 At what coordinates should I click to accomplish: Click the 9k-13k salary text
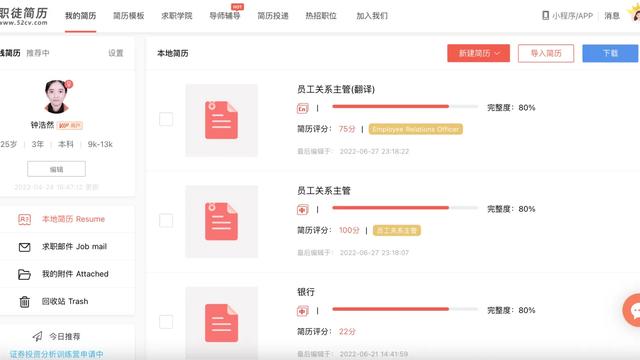[x=100, y=144]
